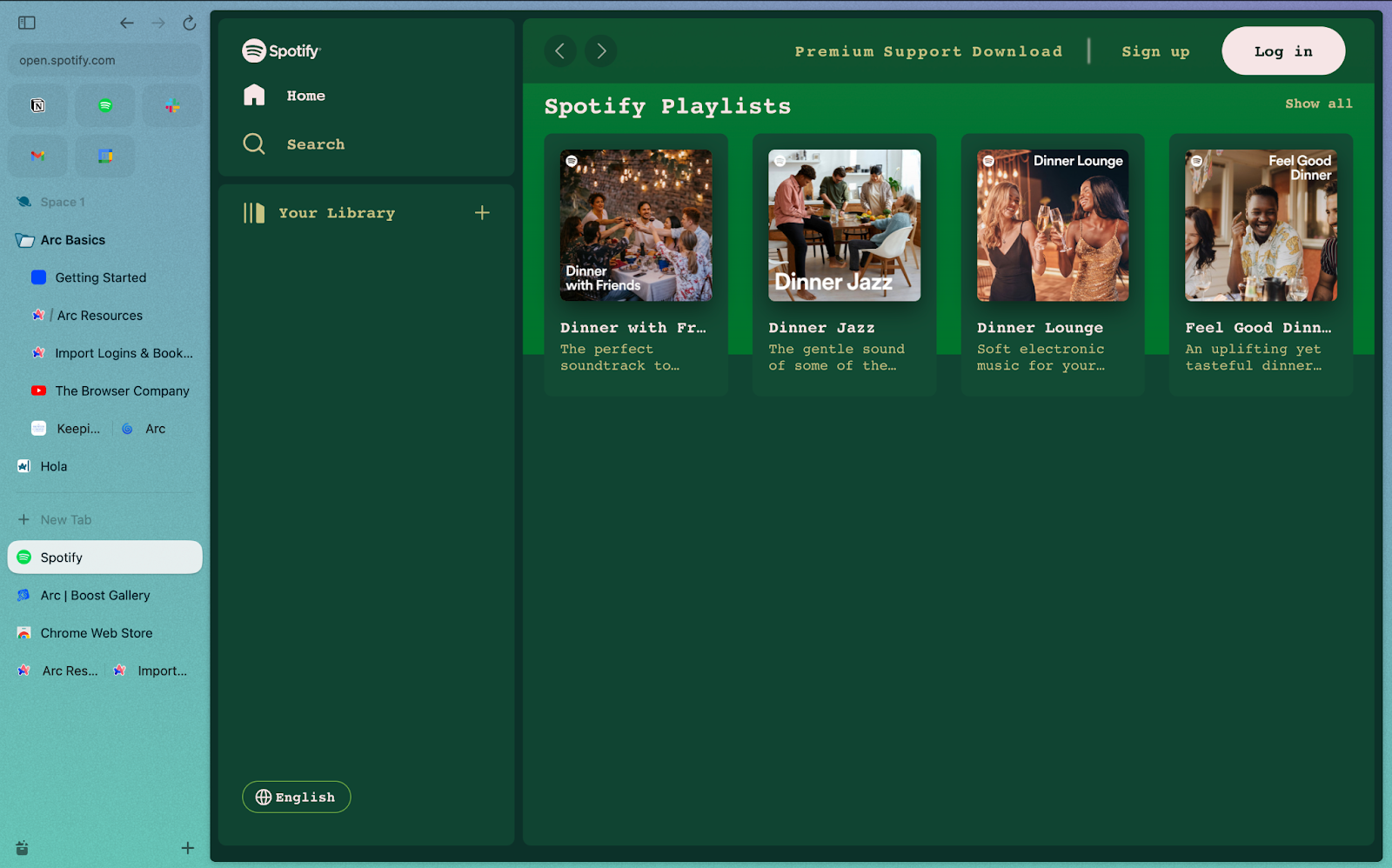Open the pinned Google Calendar favorite
The width and height of the screenshot is (1392, 868).
pyautogui.click(x=105, y=156)
